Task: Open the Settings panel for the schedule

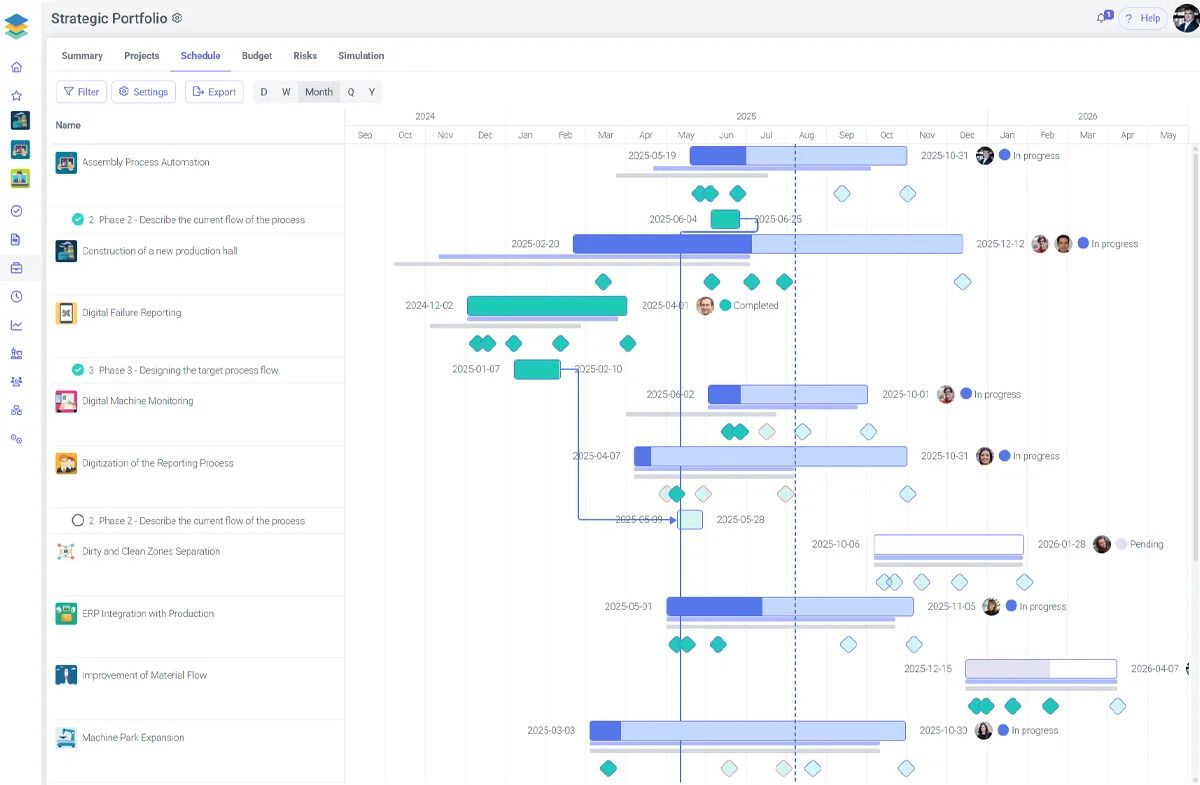Action: (143, 92)
